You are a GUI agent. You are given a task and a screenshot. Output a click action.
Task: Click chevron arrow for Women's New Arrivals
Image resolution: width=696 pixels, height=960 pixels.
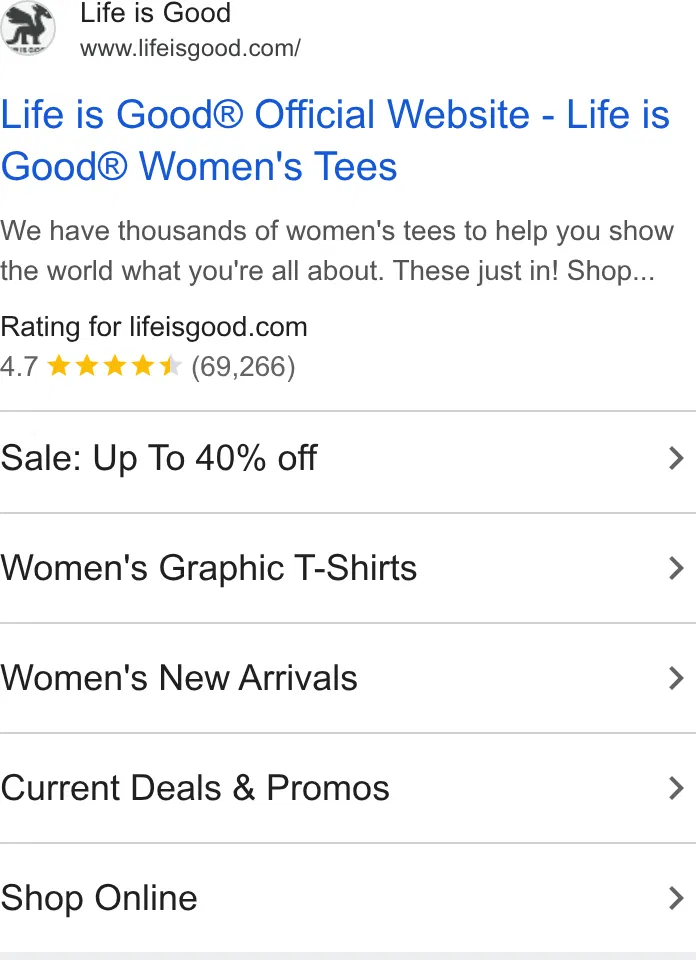(676, 678)
